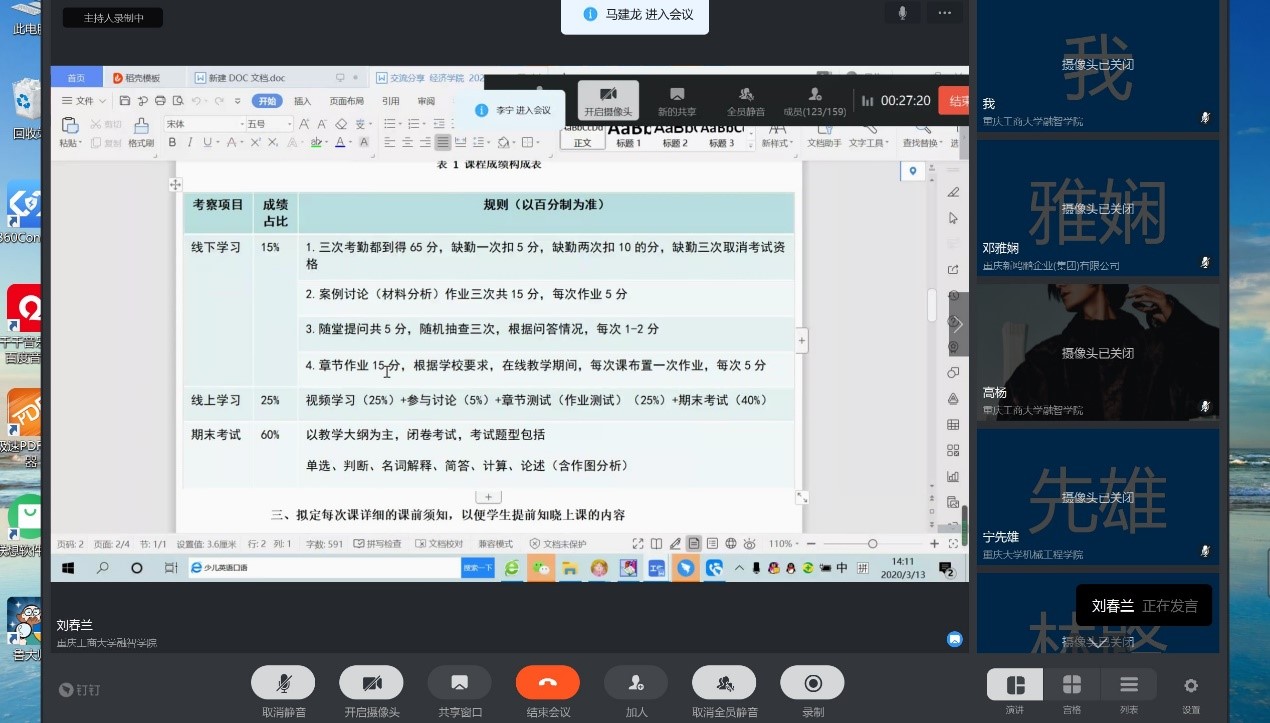Toggle 取消全员静音 unmute-all control

coord(724,683)
